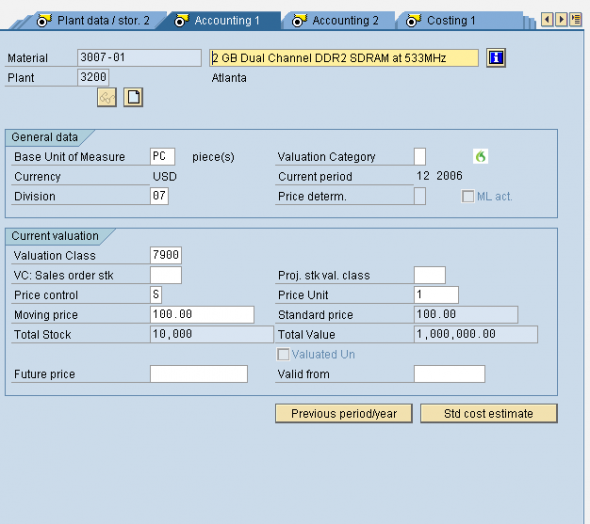Click the Previous period/year button
590x524 pixels.
(344, 414)
